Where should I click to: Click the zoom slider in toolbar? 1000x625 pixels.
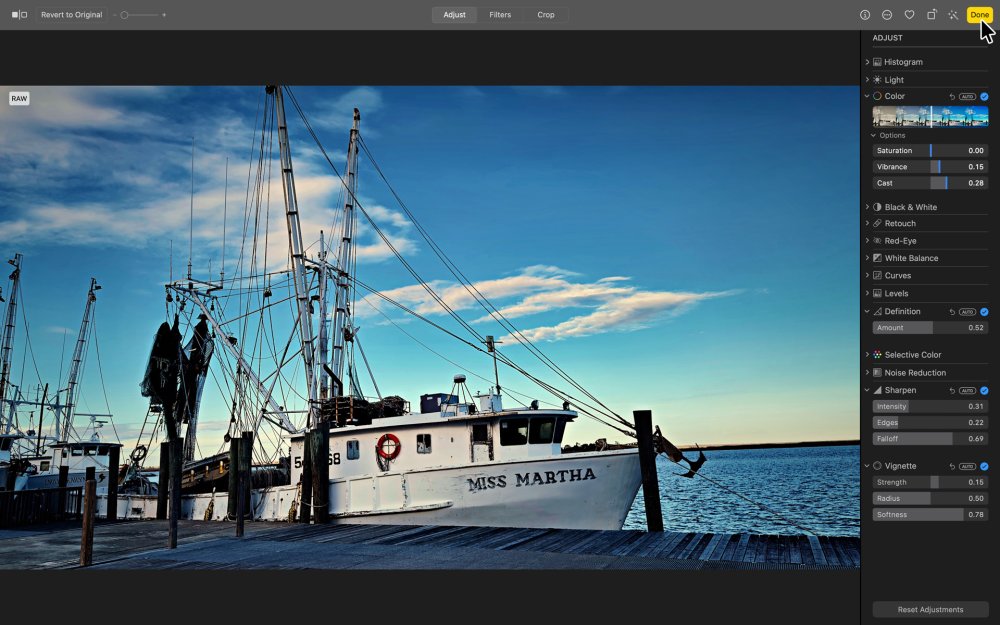tap(140, 15)
